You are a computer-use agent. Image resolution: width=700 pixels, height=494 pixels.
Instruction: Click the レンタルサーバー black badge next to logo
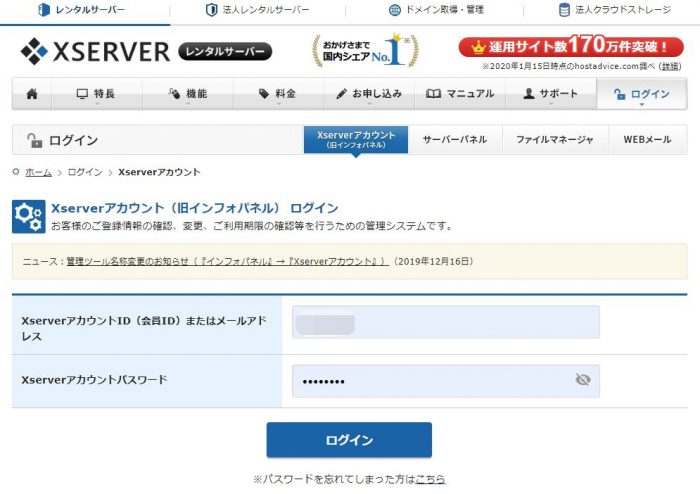pyautogui.click(x=225, y=52)
